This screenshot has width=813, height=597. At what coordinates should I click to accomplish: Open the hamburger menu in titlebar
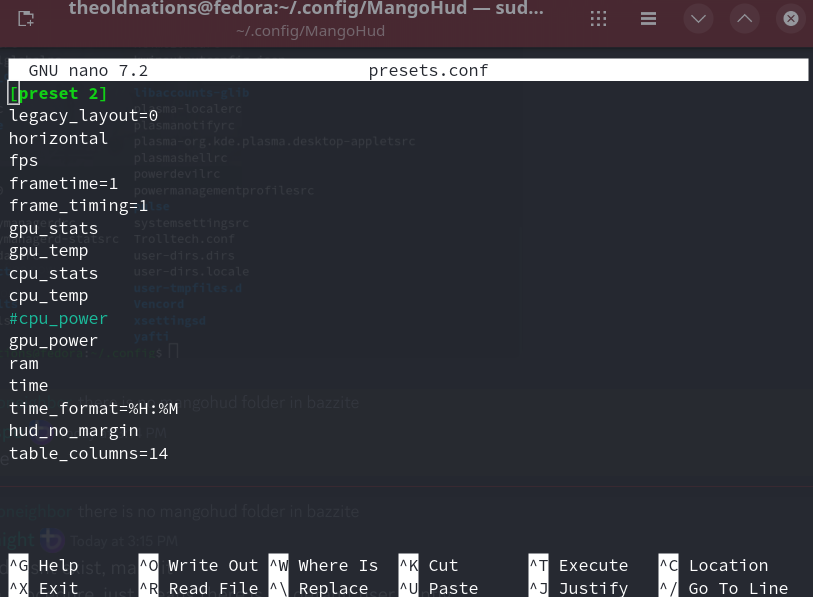click(648, 19)
